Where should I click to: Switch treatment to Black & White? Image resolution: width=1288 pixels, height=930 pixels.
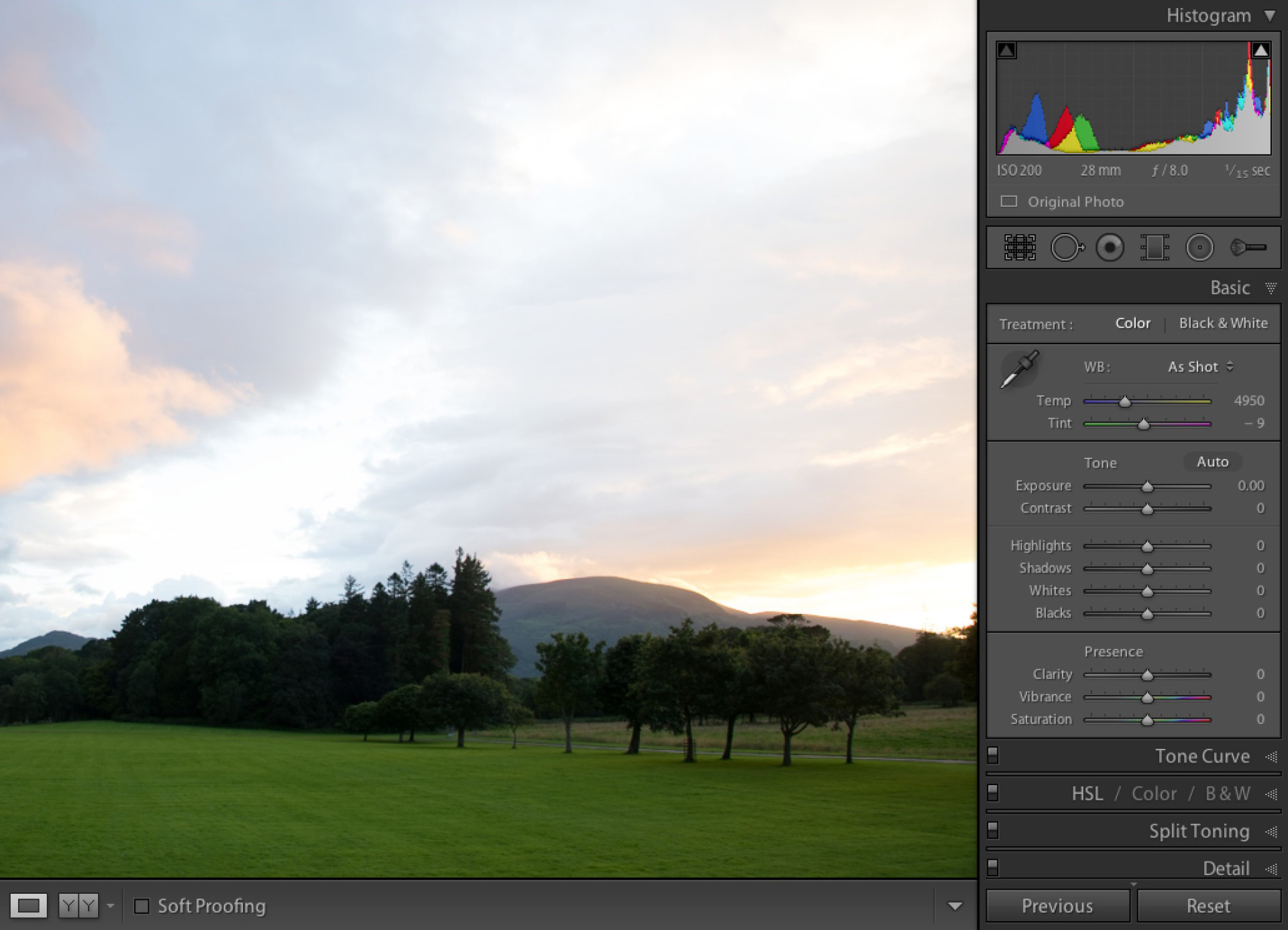pos(1223,323)
